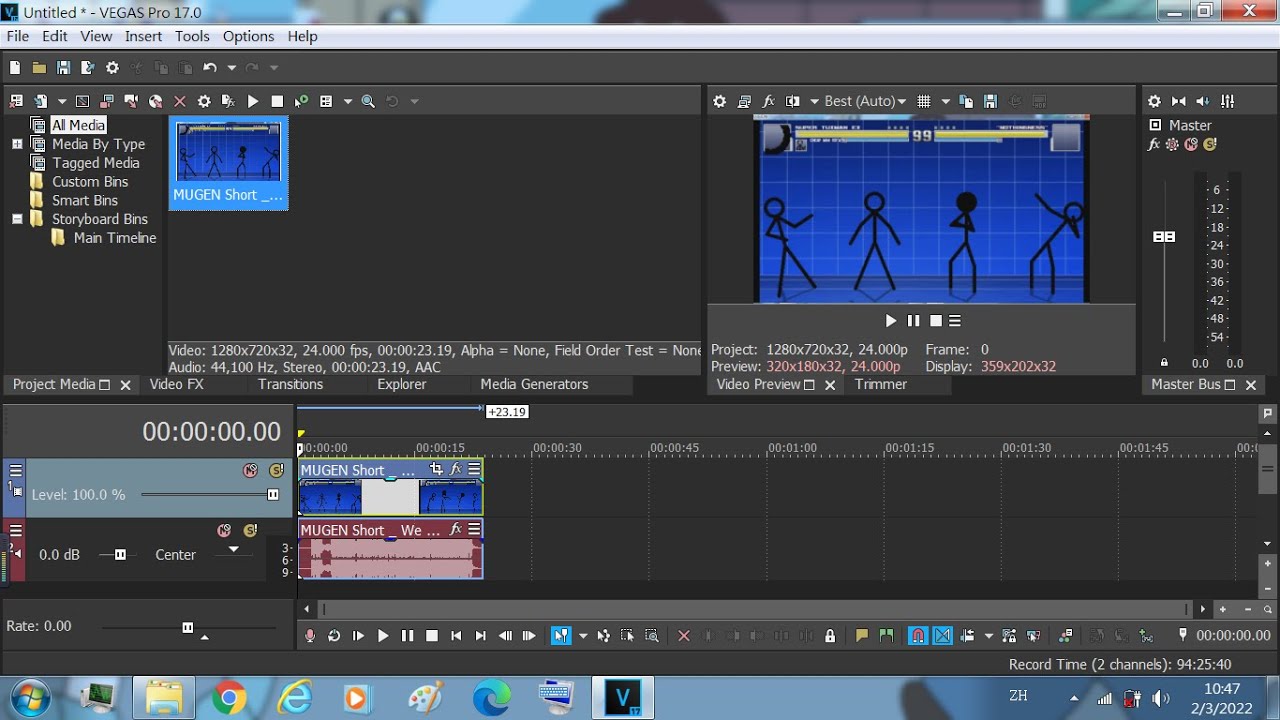Click the Search Media magnifier icon
The image size is (1280, 720).
(x=368, y=101)
